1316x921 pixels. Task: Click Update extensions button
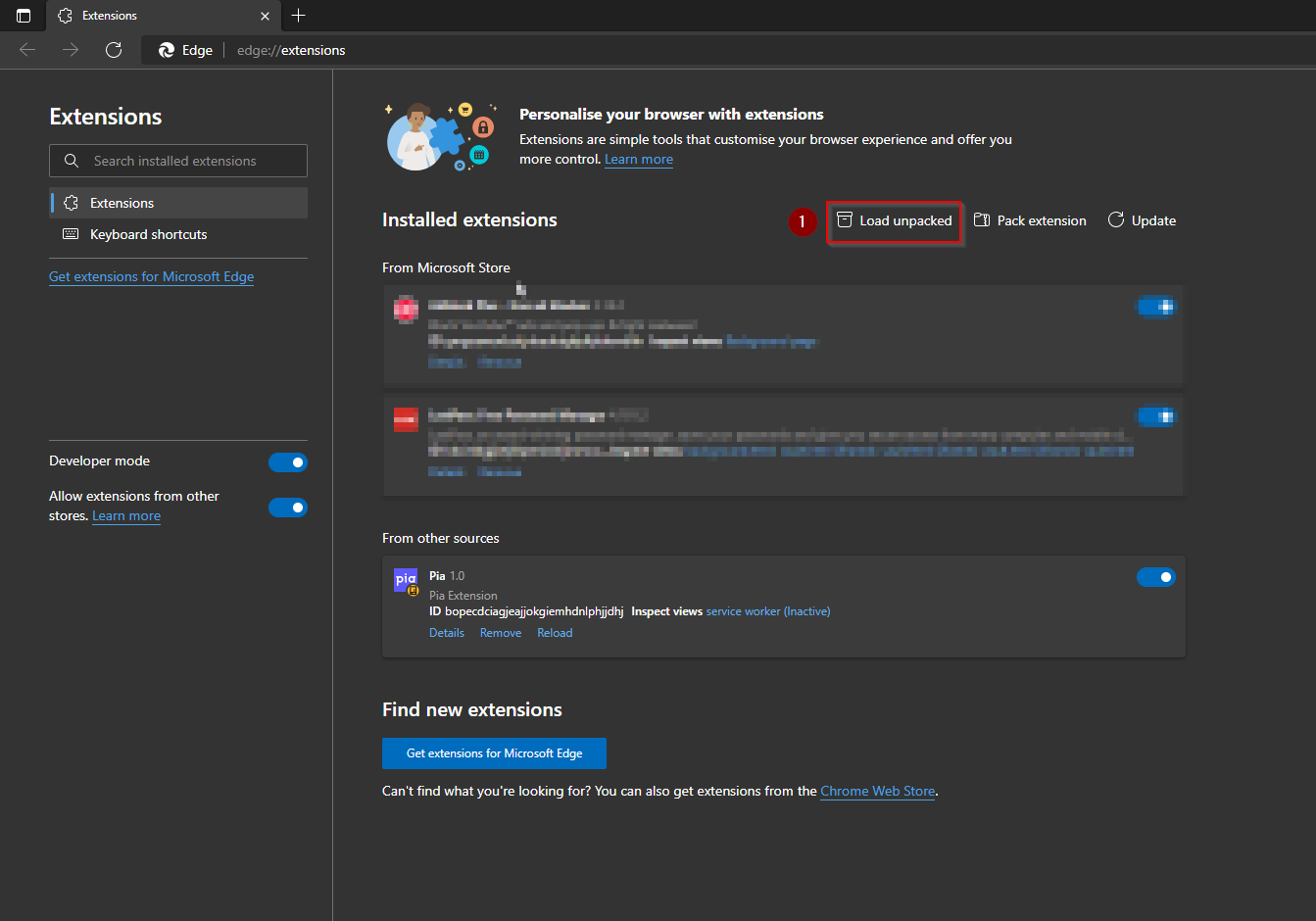click(x=1142, y=220)
